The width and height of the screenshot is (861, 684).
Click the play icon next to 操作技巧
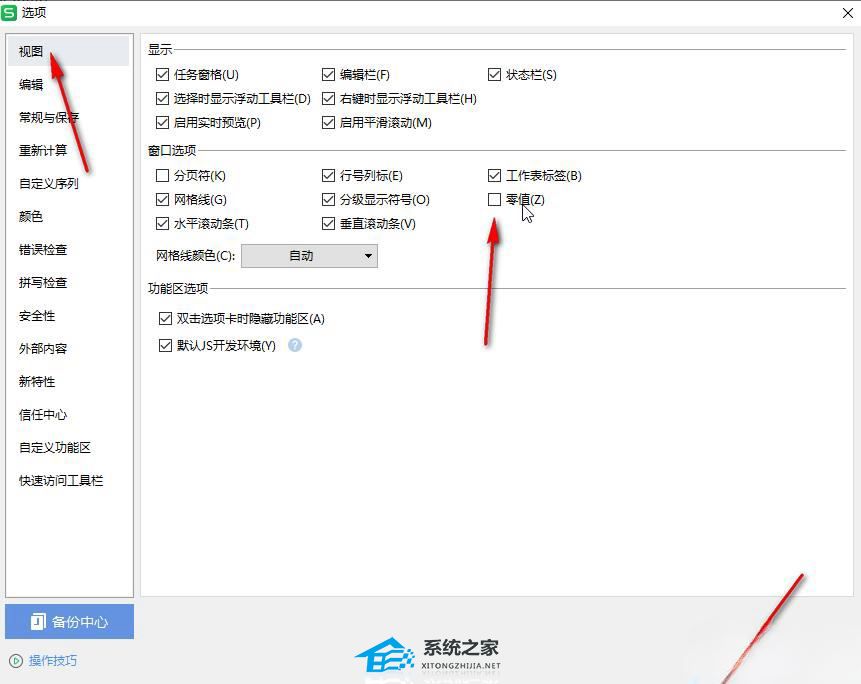(16, 660)
